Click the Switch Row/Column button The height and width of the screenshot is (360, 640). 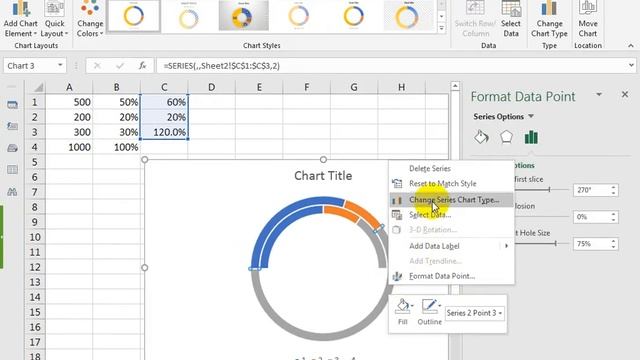[475, 20]
